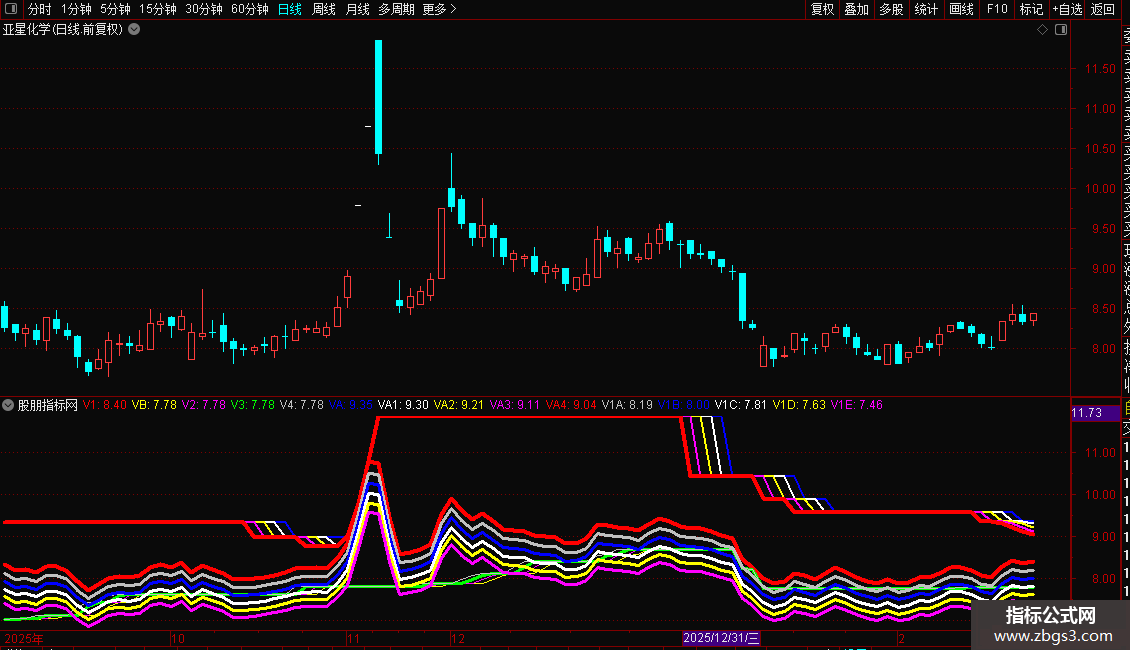Toggle the sidebar panel icon at top-left
Screen dimensions: 1130x650
click(x=11, y=9)
